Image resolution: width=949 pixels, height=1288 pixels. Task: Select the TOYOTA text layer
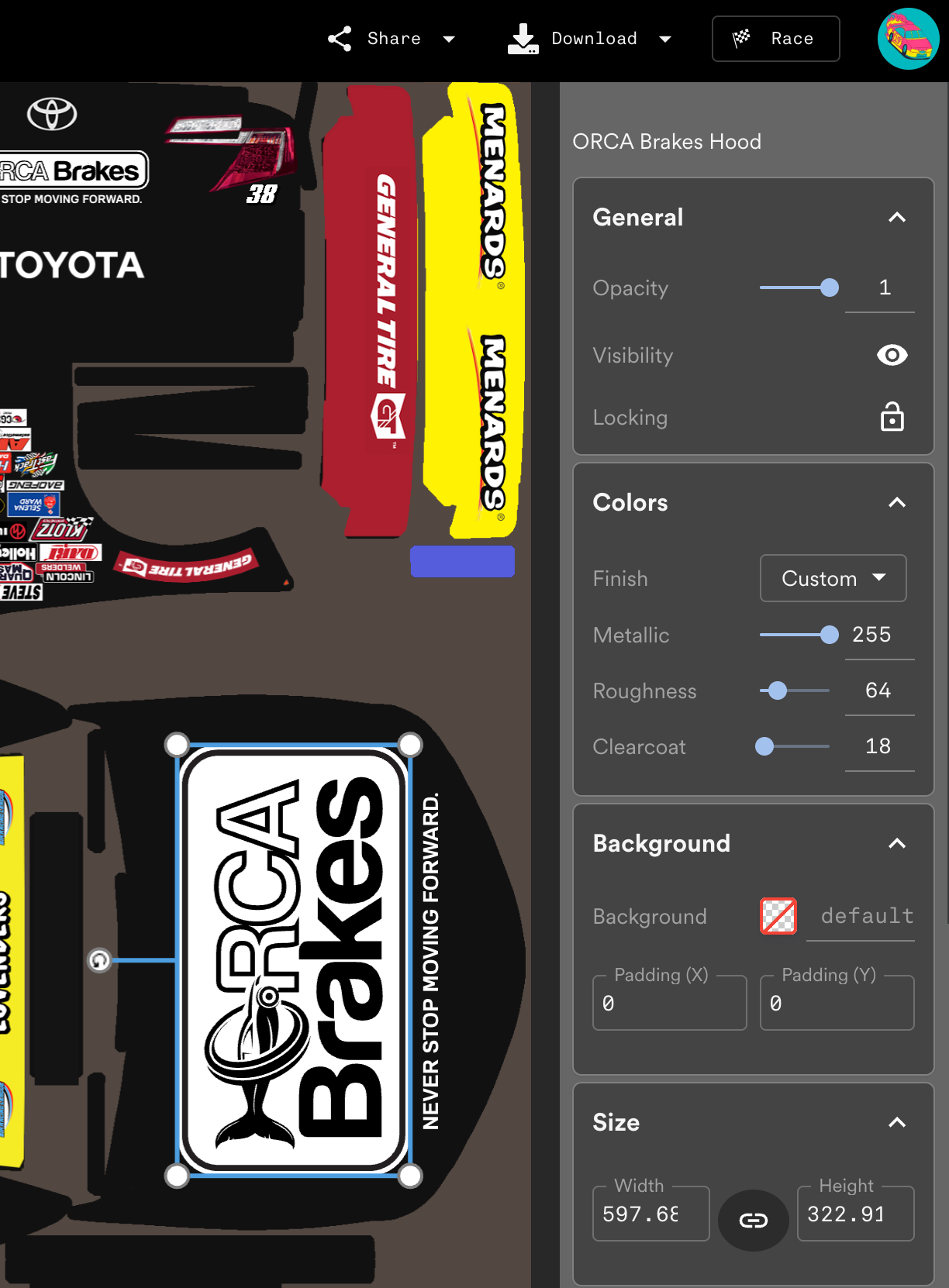(71, 265)
